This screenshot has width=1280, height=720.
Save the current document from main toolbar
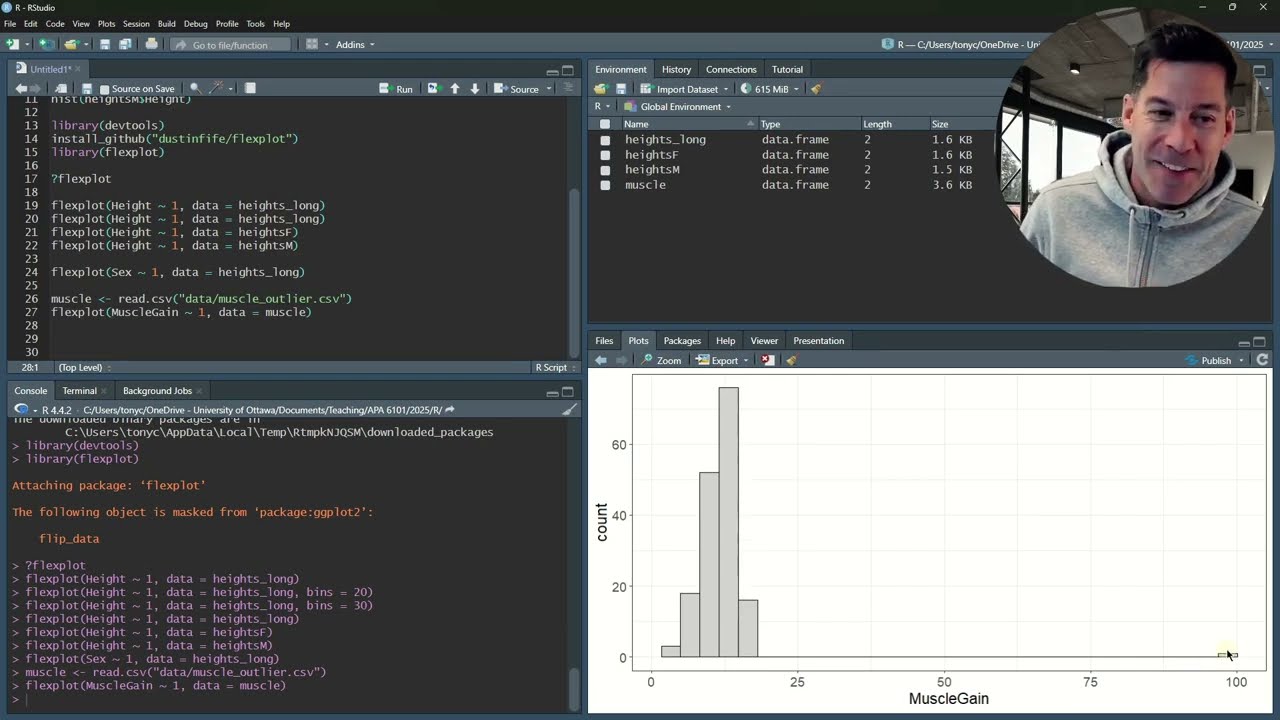click(104, 44)
